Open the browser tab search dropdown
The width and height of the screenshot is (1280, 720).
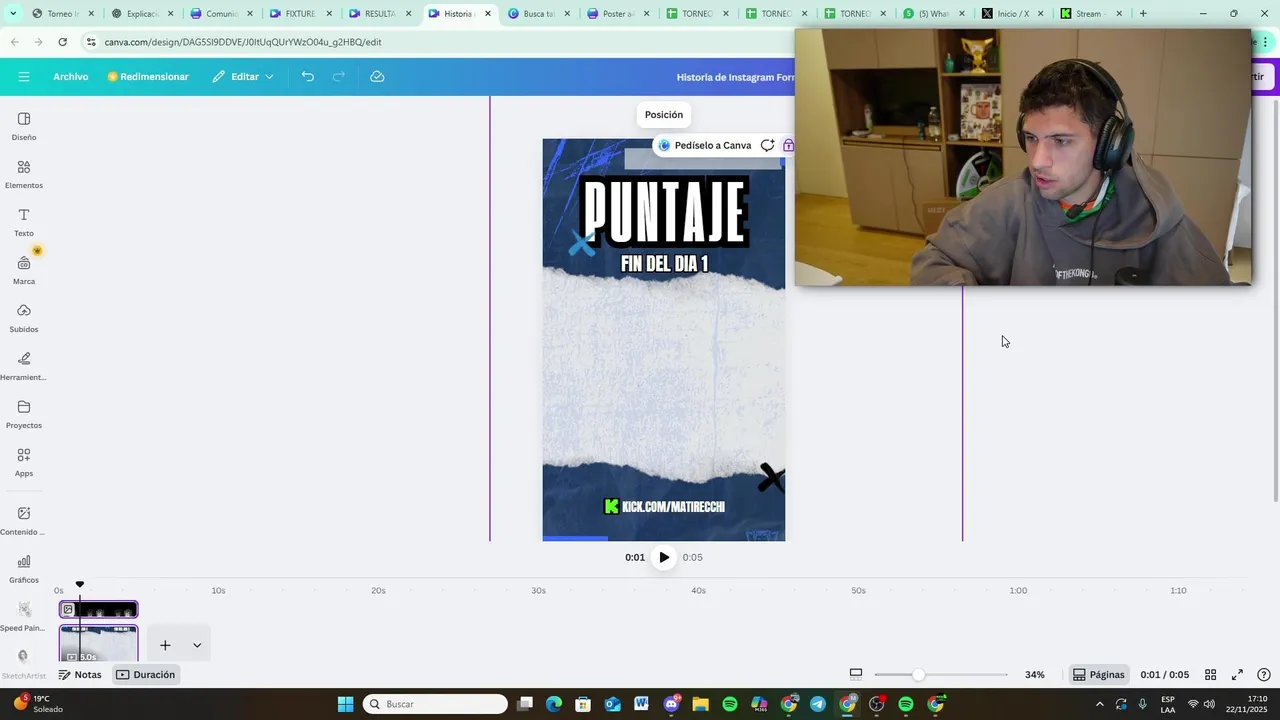(x=13, y=14)
